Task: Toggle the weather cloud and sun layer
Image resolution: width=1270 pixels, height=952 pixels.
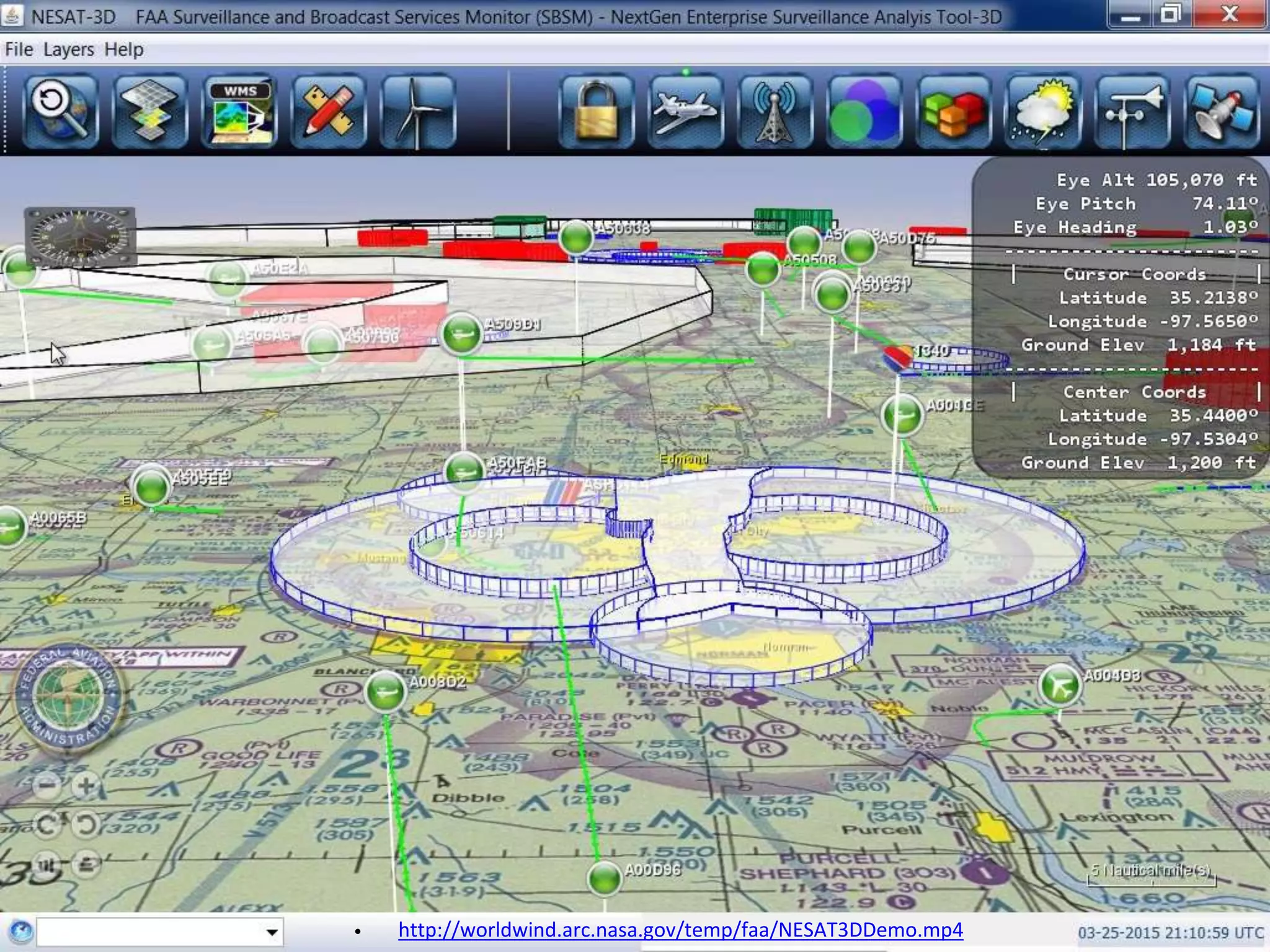Action: click(x=1042, y=112)
